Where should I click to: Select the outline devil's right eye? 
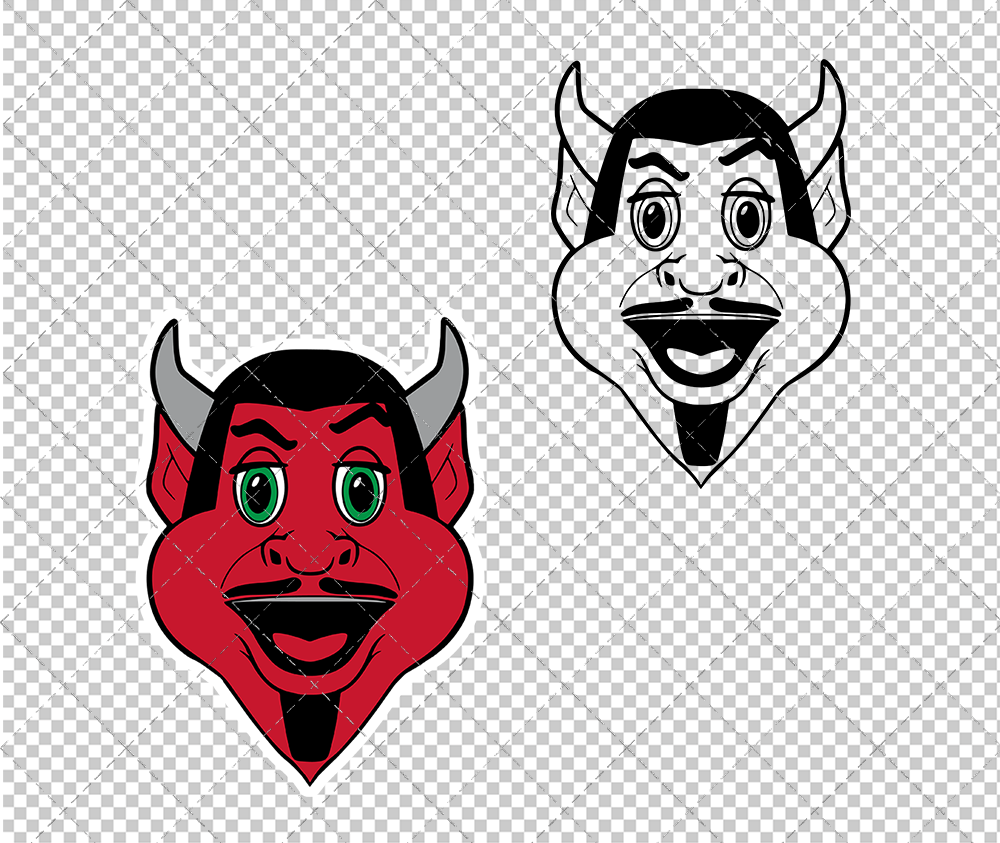coord(748,220)
